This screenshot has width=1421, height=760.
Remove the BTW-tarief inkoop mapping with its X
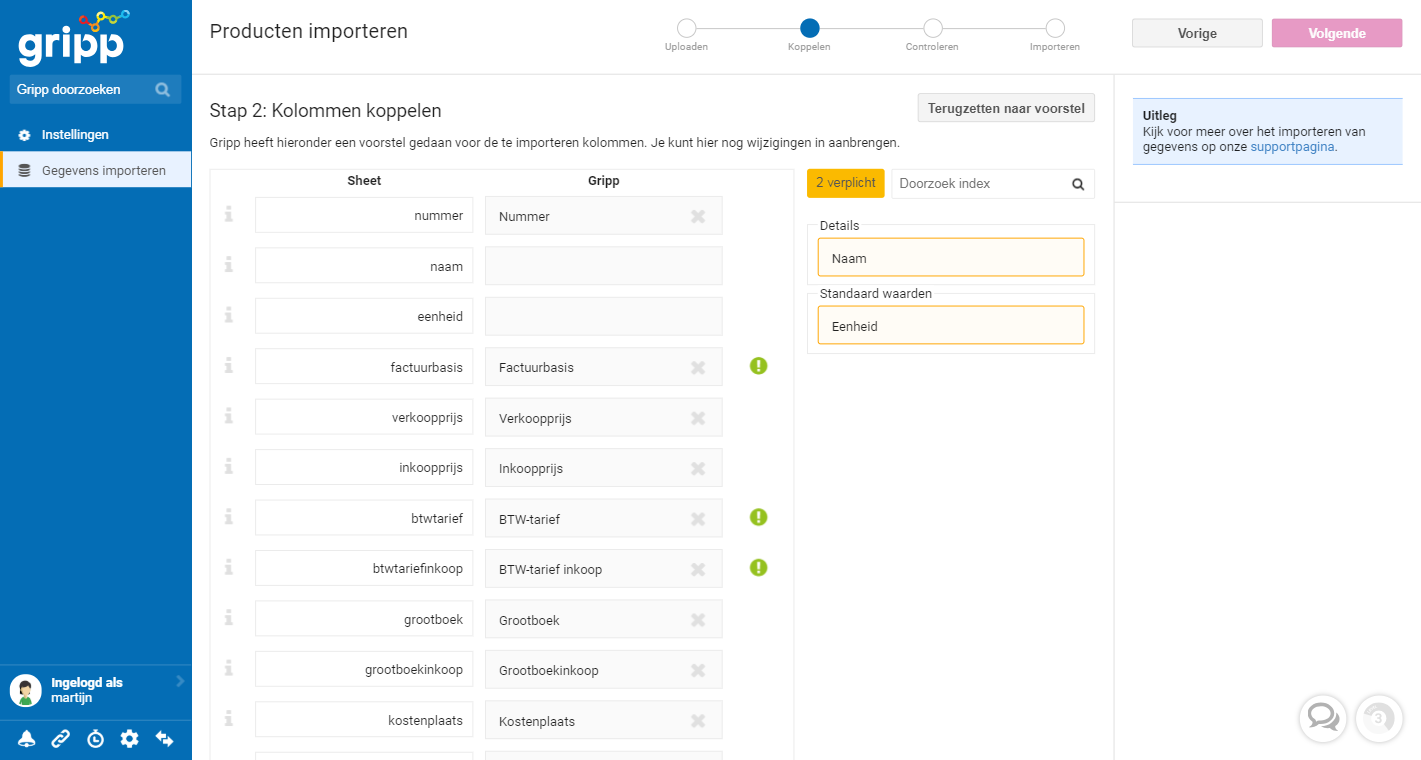pyautogui.click(x=698, y=569)
